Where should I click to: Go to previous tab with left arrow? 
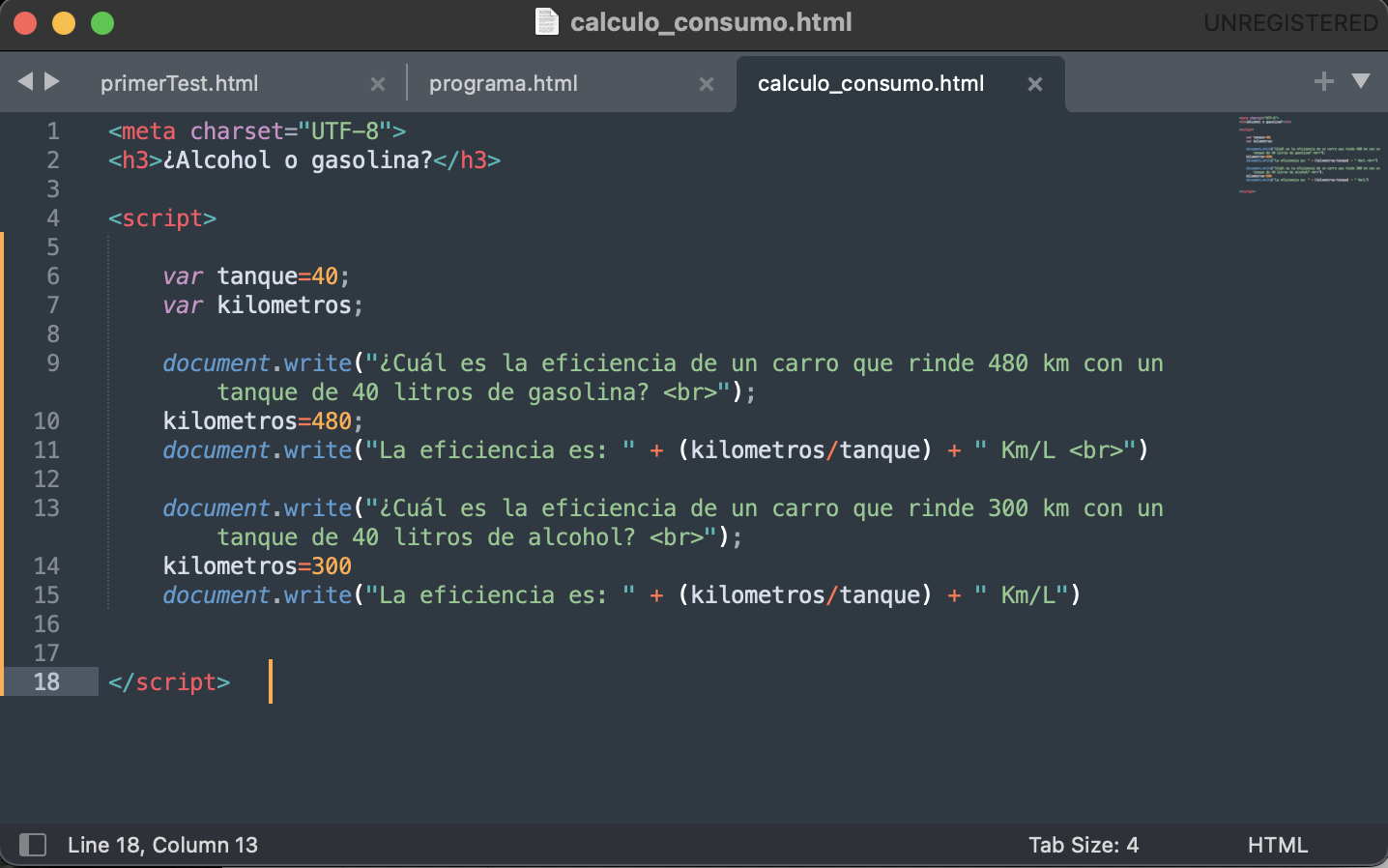pyautogui.click(x=25, y=81)
